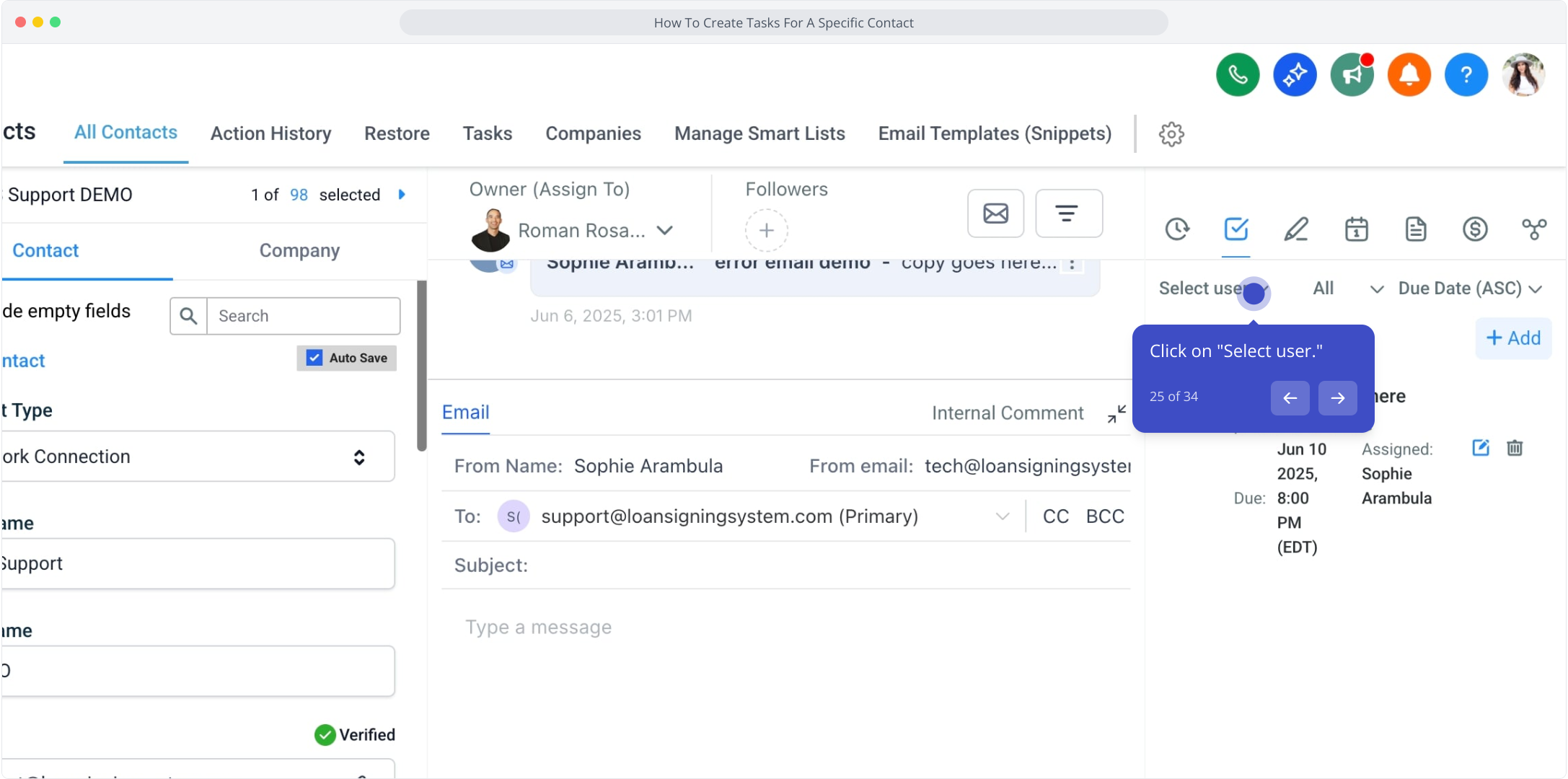This screenshot has height=779, width=1568.
Task: Select the Contact details tab
Action: (x=45, y=250)
